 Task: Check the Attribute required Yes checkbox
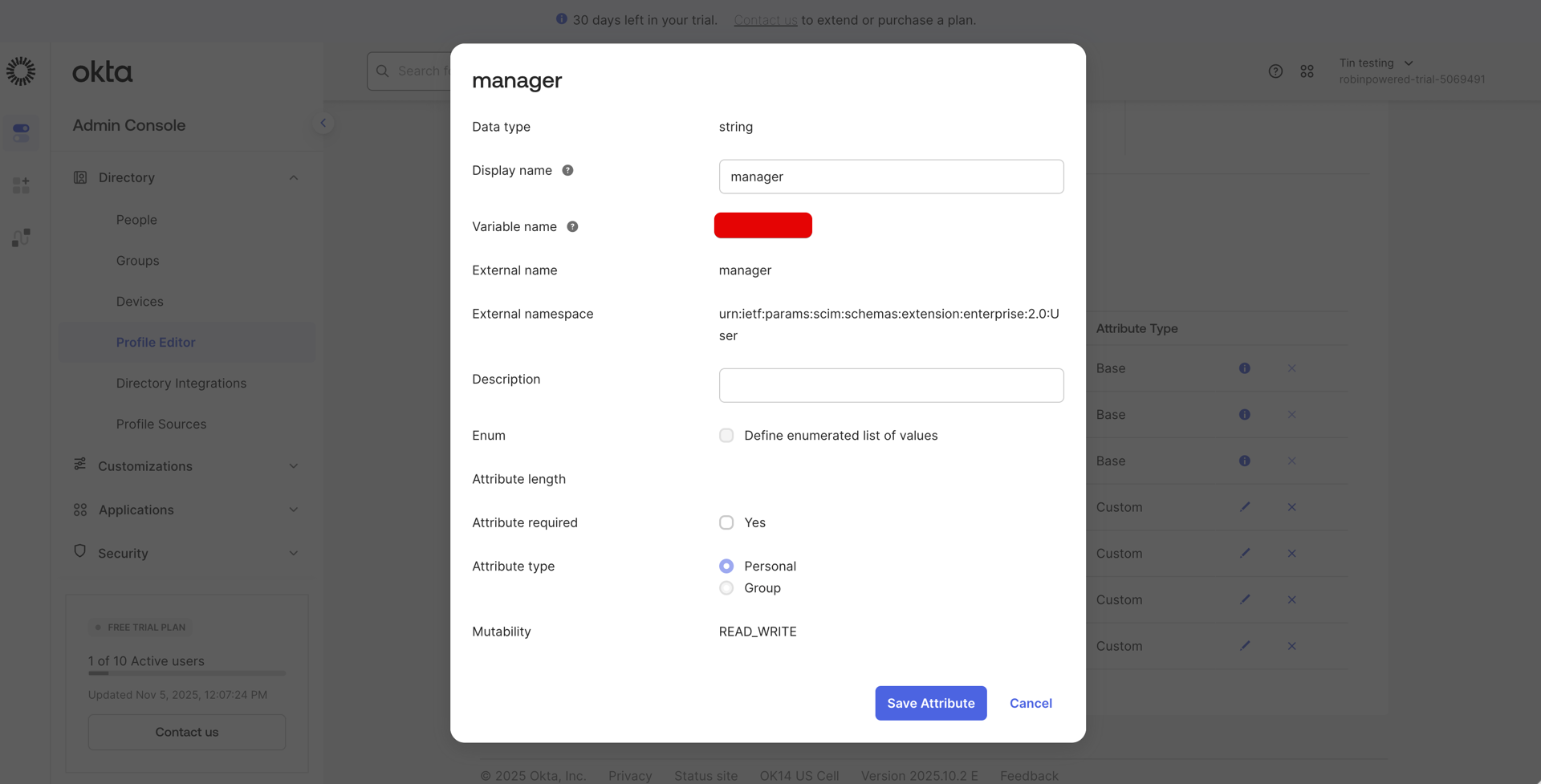[x=726, y=522]
